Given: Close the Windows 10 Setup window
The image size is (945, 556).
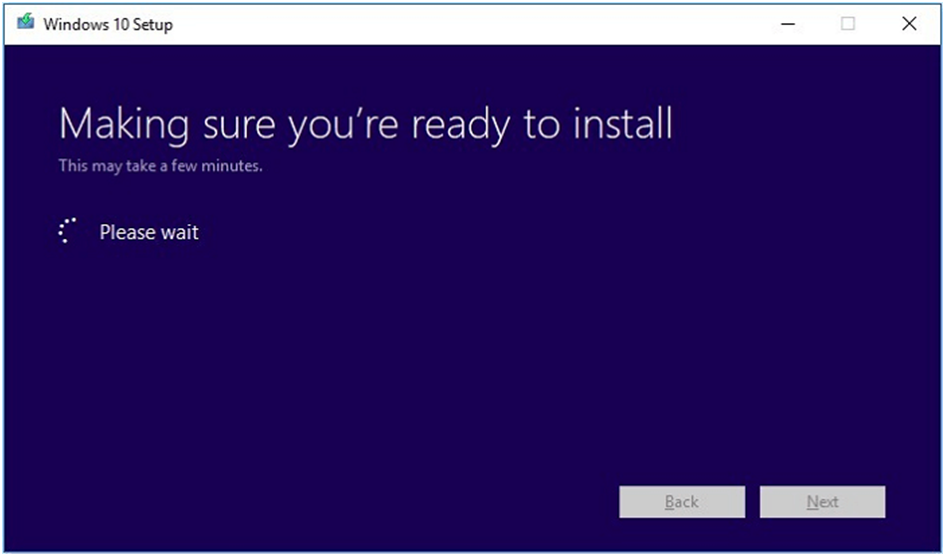Looking at the screenshot, I should point(909,24).
